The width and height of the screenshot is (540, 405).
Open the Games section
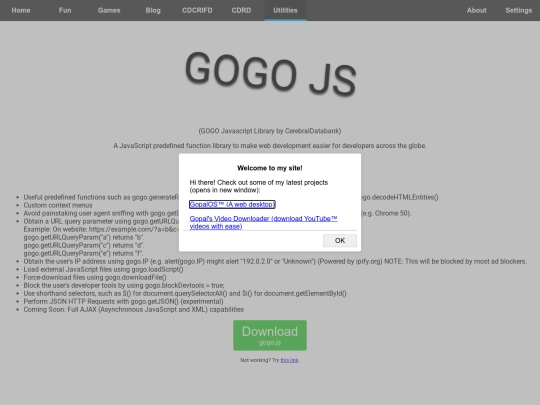click(109, 10)
